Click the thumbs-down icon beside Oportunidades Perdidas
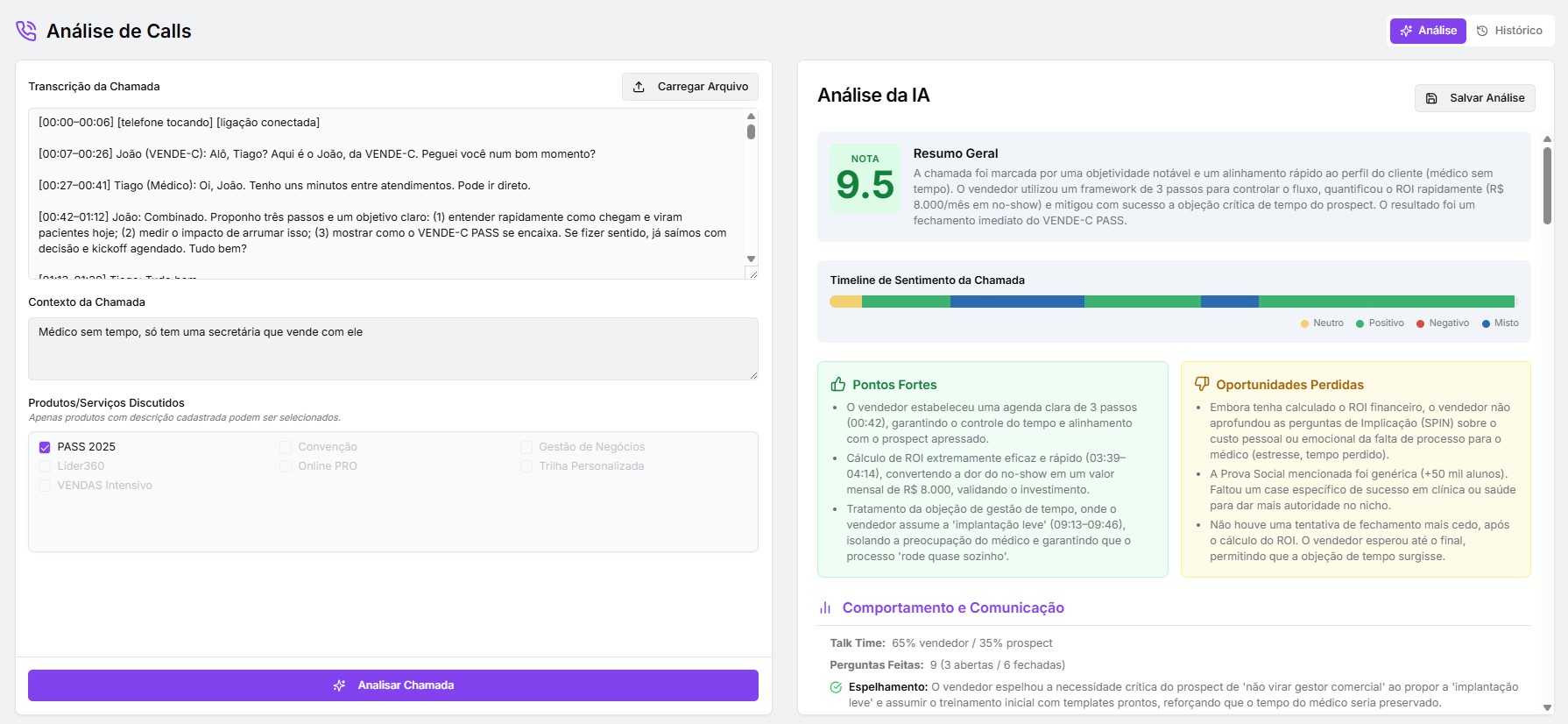The width and height of the screenshot is (1568, 724). point(1202,384)
